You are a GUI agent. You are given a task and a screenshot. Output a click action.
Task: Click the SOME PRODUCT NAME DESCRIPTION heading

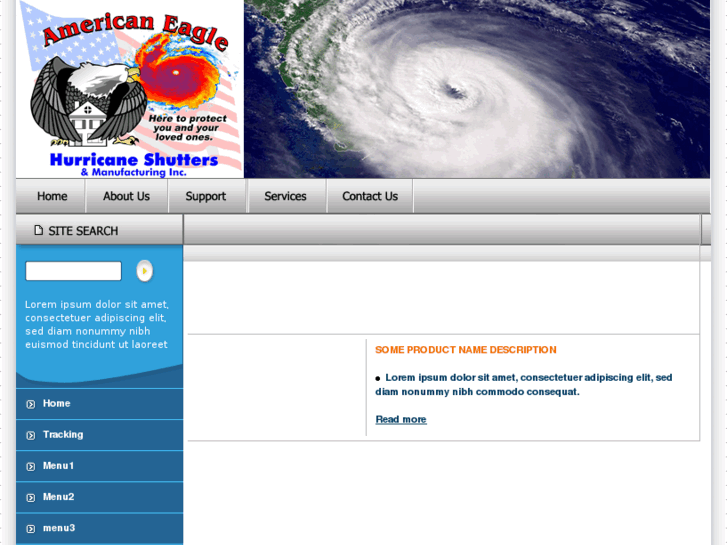(x=466, y=350)
